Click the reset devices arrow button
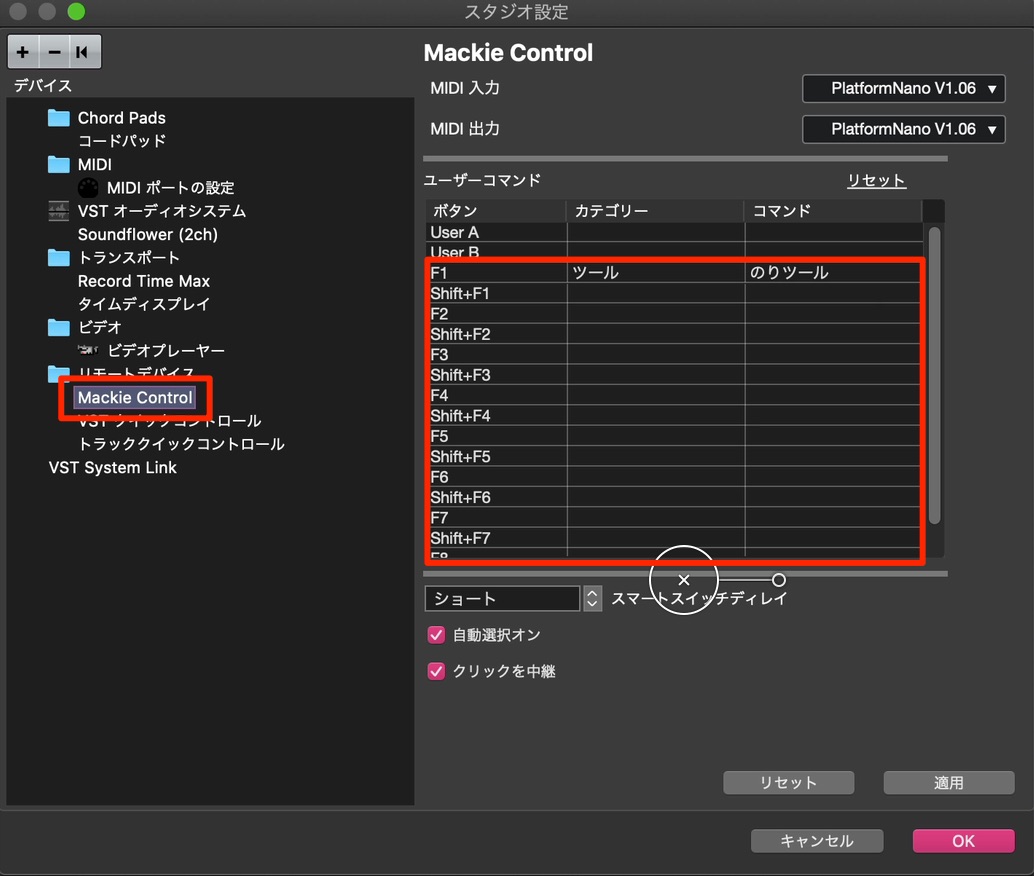The image size is (1034, 876). coord(84,52)
